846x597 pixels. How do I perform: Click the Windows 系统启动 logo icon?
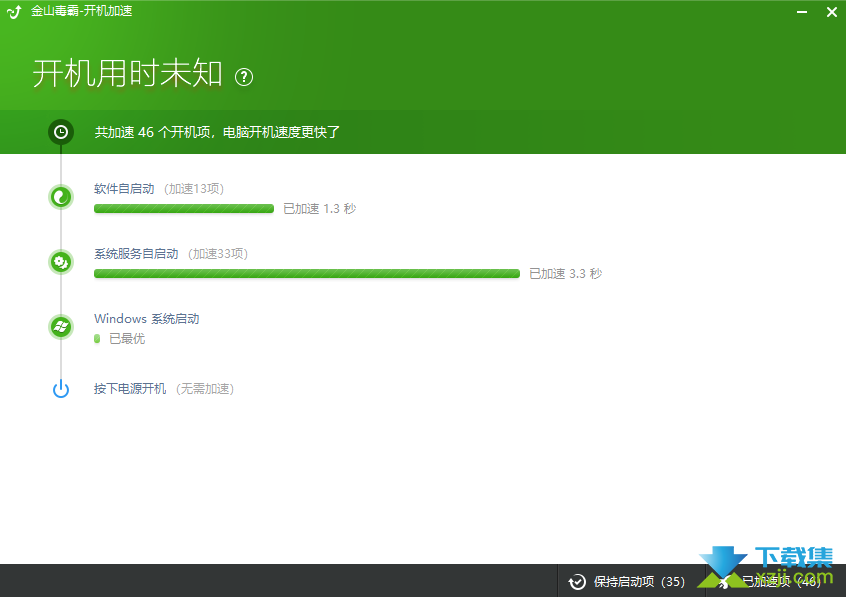[x=61, y=327]
